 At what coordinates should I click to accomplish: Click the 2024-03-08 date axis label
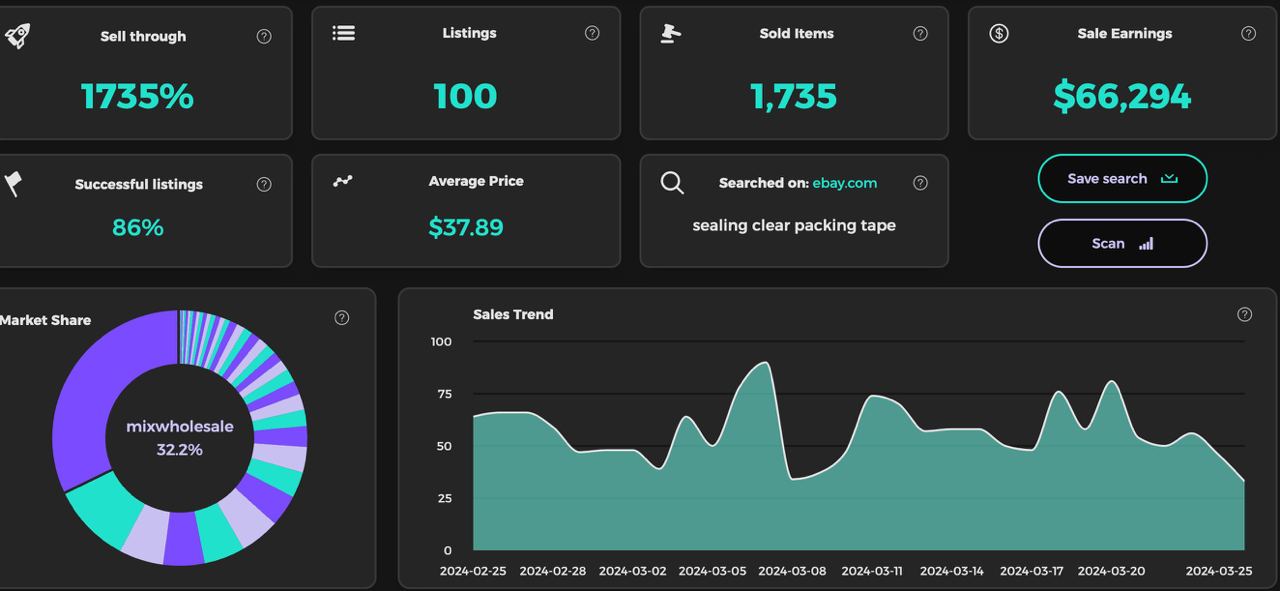pos(792,571)
